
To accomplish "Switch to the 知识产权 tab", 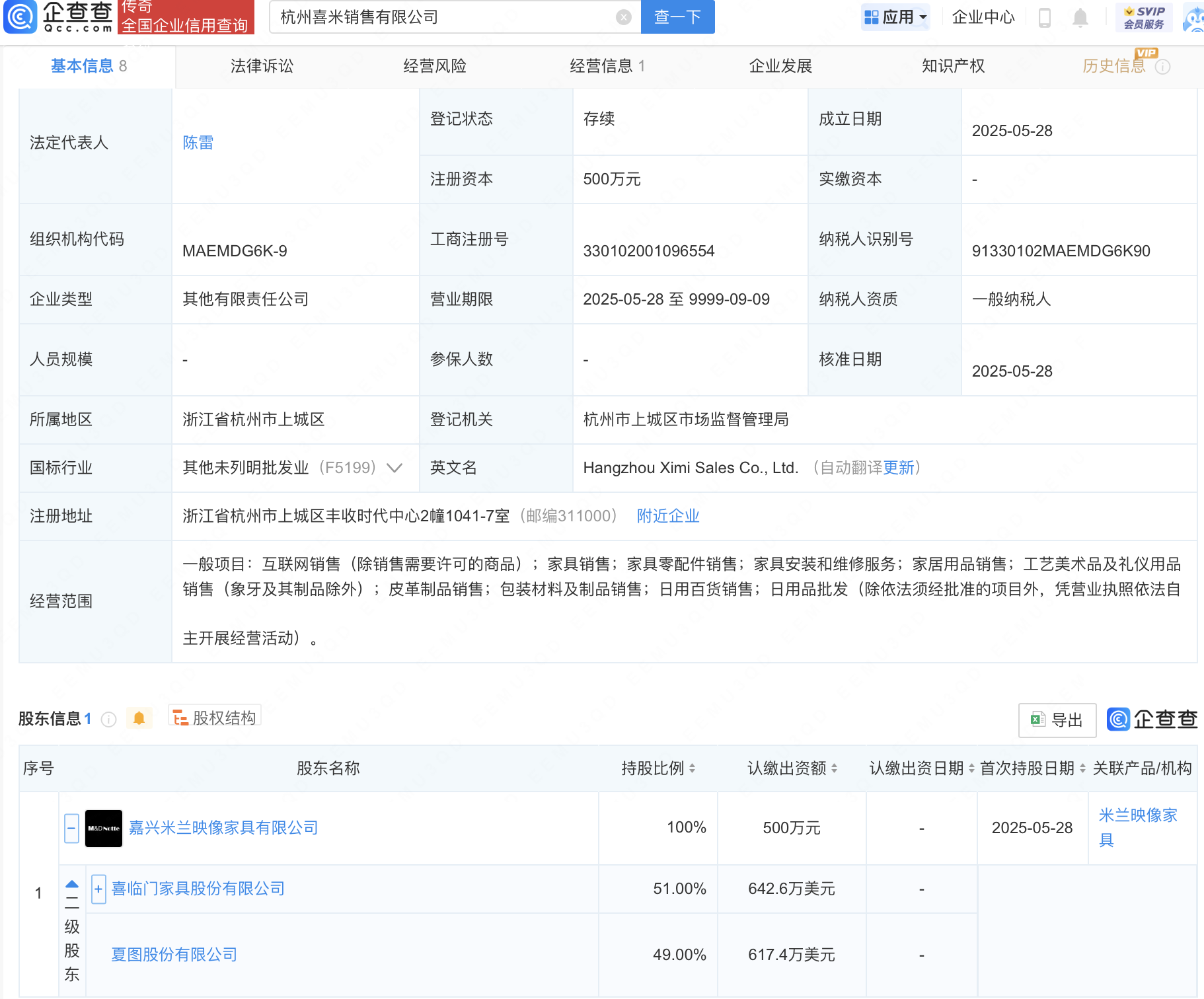I will [x=953, y=66].
